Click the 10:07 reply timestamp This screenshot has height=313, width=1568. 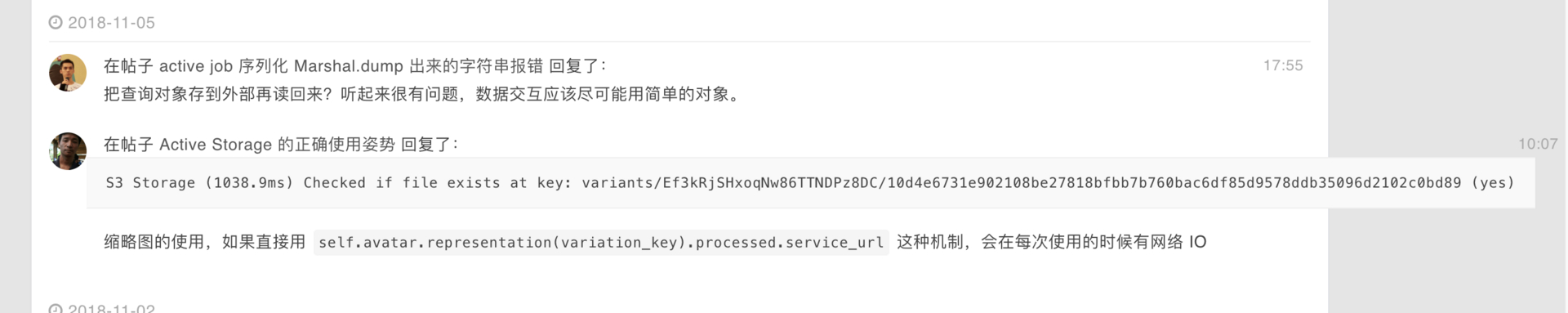click(1538, 144)
